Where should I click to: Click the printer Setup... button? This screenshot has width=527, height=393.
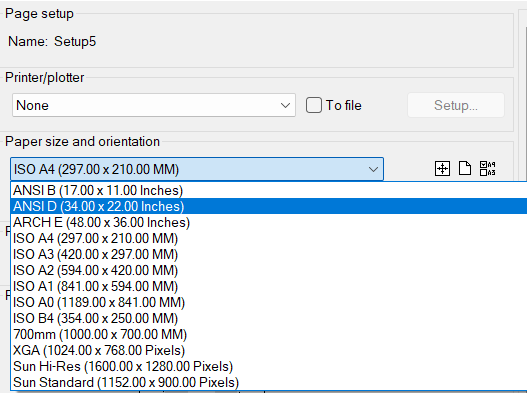456,105
